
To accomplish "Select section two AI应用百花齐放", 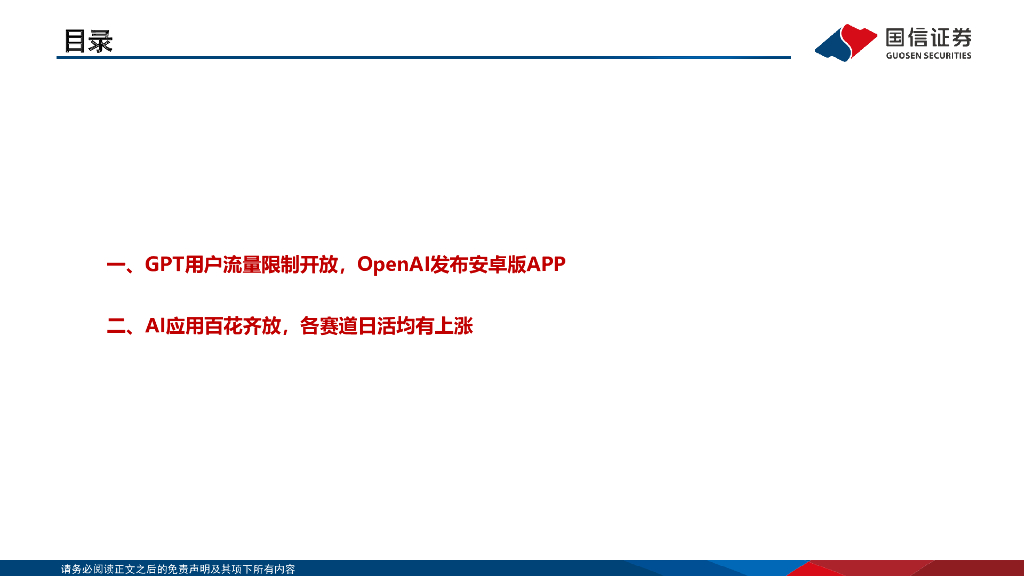I will [x=289, y=326].
